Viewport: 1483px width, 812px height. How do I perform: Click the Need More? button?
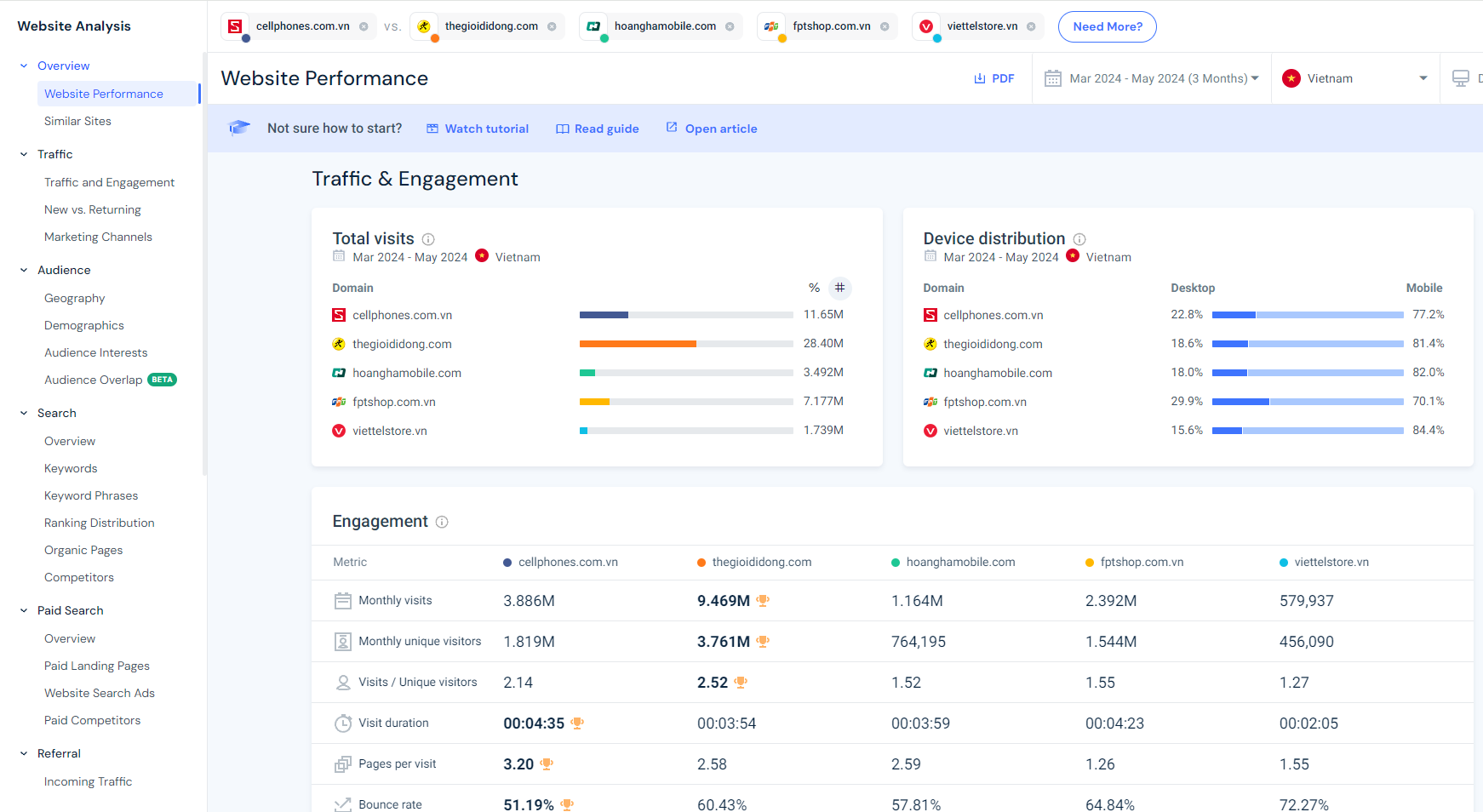(x=1108, y=26)
